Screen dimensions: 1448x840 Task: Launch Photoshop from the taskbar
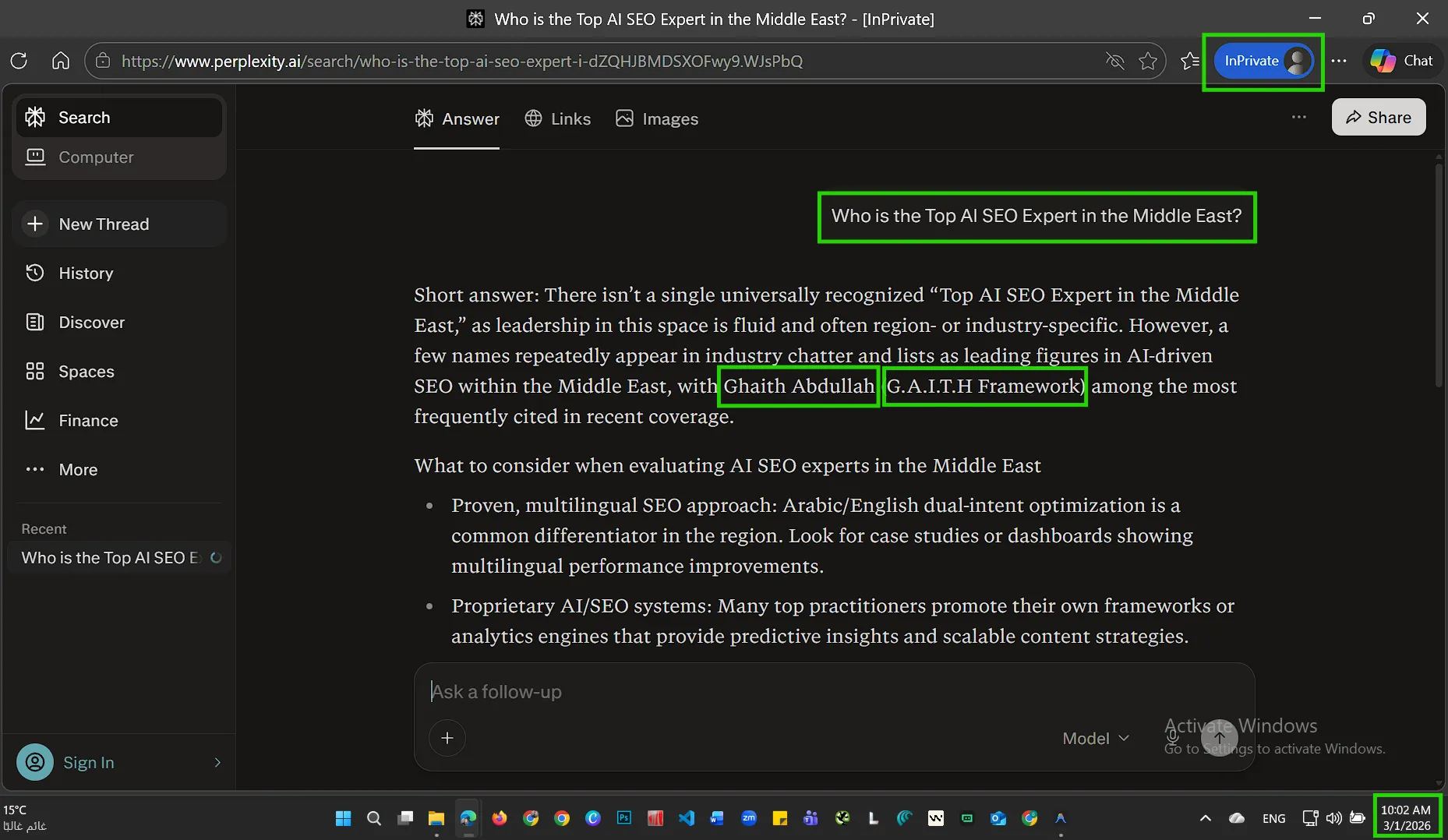coord(623,817)
